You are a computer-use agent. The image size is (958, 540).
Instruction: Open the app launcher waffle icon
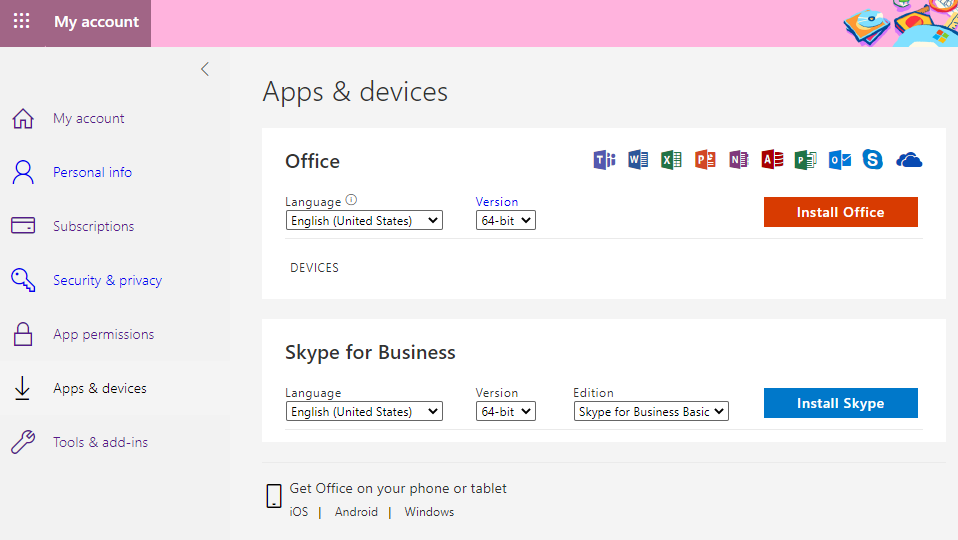(x=21, y=21)
